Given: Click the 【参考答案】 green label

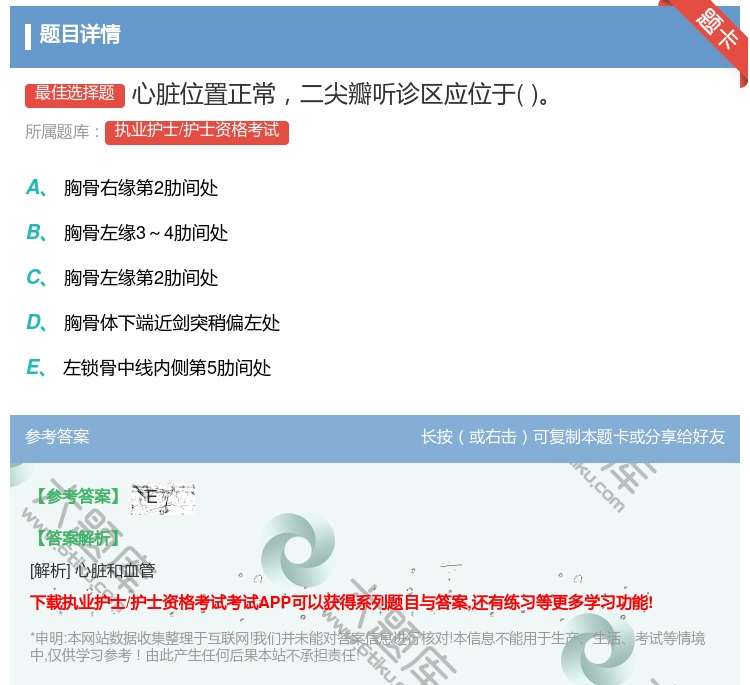Looking at the screenshot, I should coord(78,497).
